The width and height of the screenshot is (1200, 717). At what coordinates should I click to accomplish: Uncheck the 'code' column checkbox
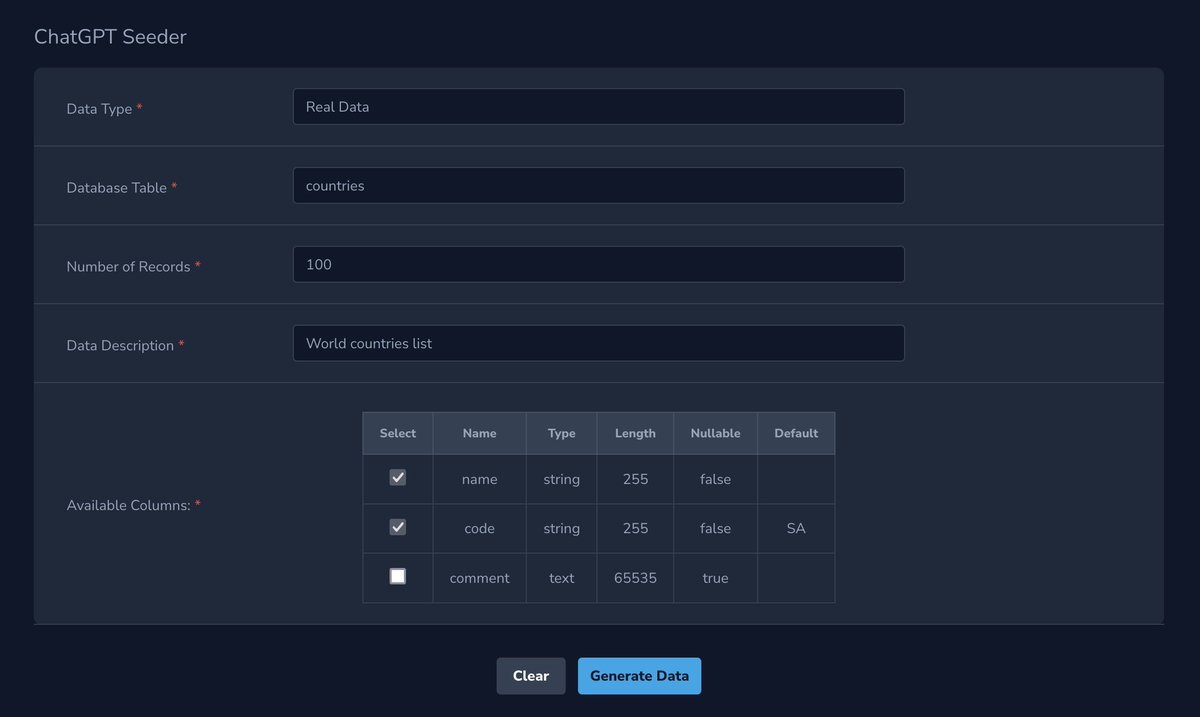point(397,527)
